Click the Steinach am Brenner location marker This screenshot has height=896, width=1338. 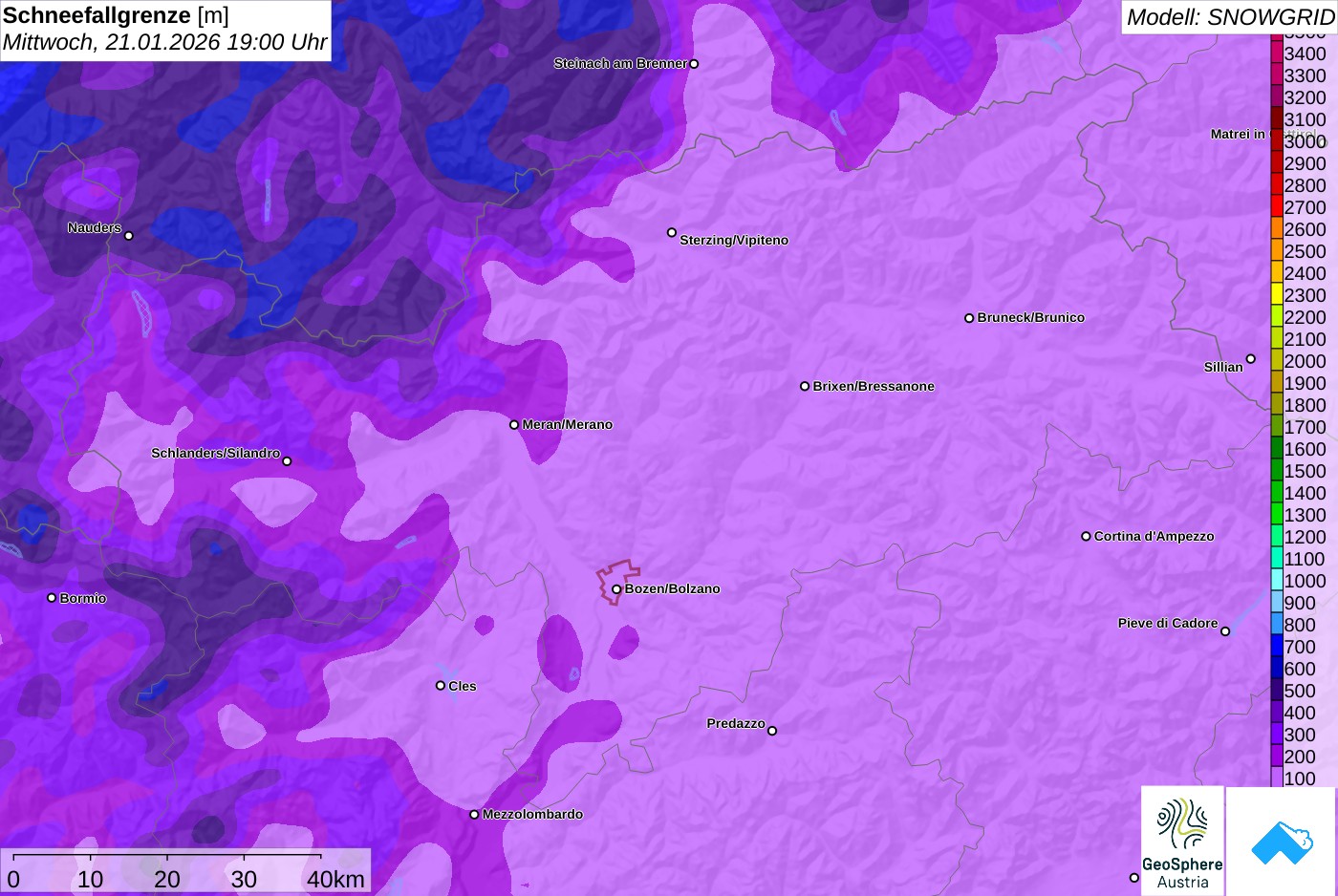pyautogui.click(x=694, y=64)
